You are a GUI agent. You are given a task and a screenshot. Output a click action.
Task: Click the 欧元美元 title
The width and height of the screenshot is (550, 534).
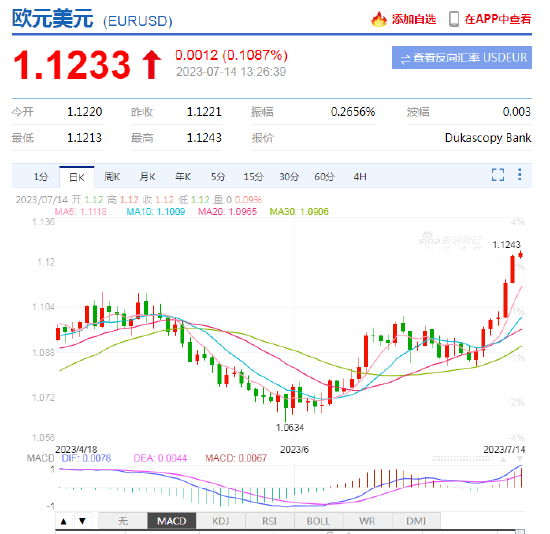(53, 18)
